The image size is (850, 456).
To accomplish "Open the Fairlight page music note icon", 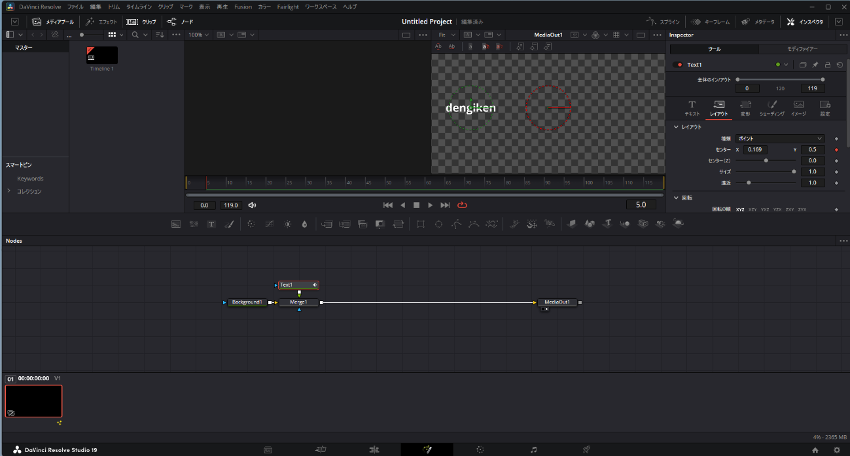I will (x=534, y=449).
